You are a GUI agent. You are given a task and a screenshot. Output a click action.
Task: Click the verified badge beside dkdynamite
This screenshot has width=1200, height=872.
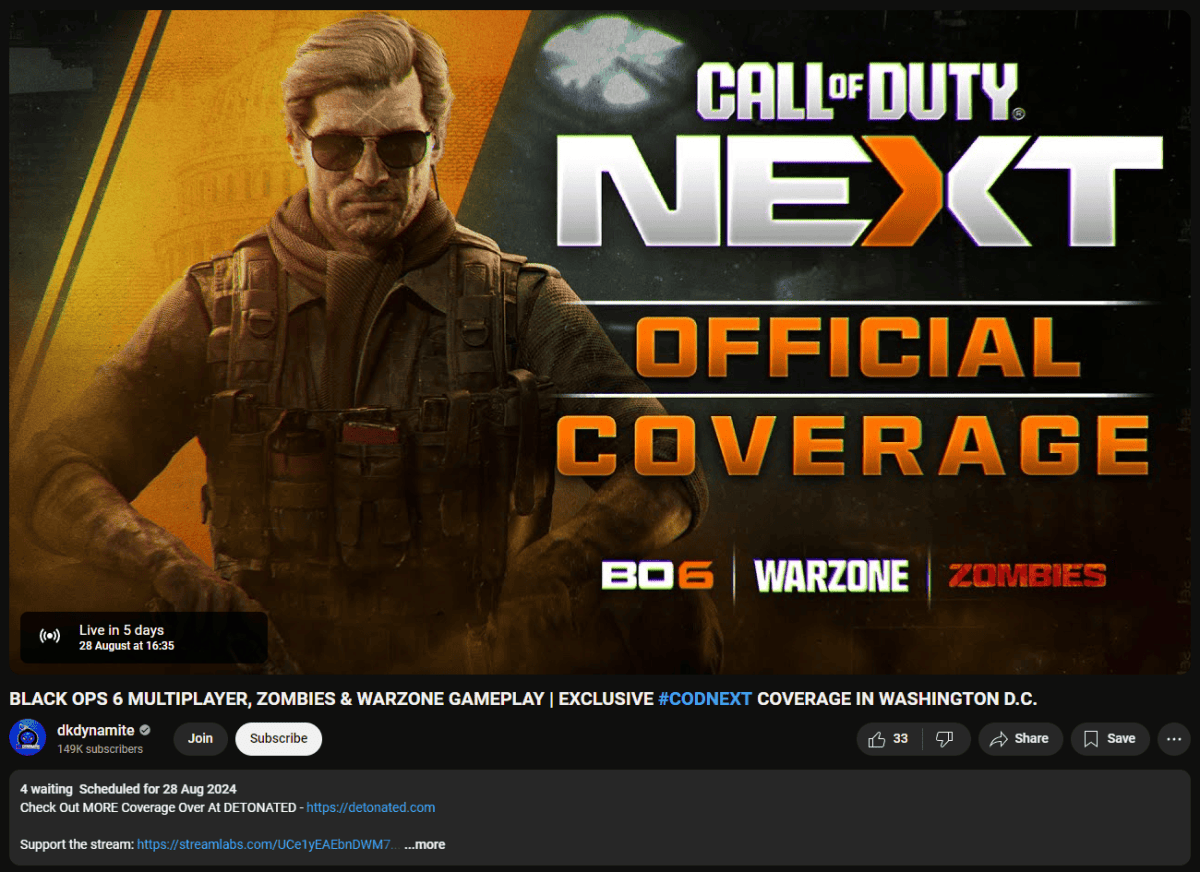click(x=145, y=730)
